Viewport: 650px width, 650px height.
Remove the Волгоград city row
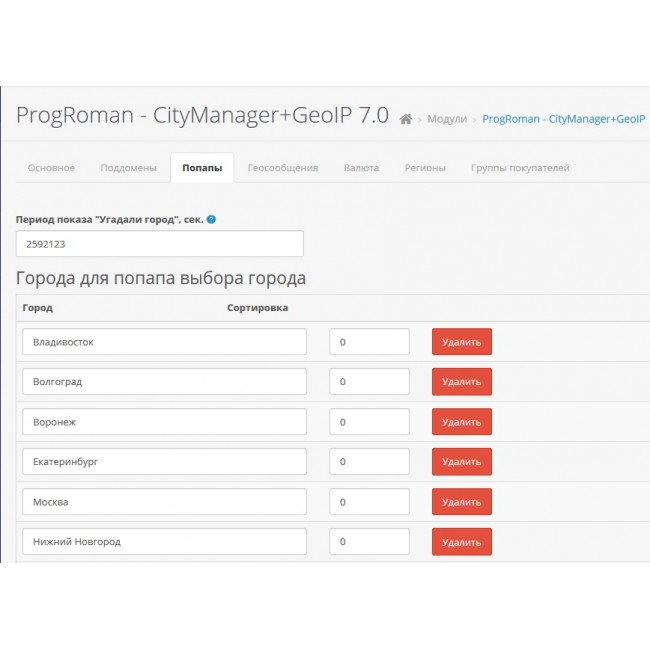point(461,382)
